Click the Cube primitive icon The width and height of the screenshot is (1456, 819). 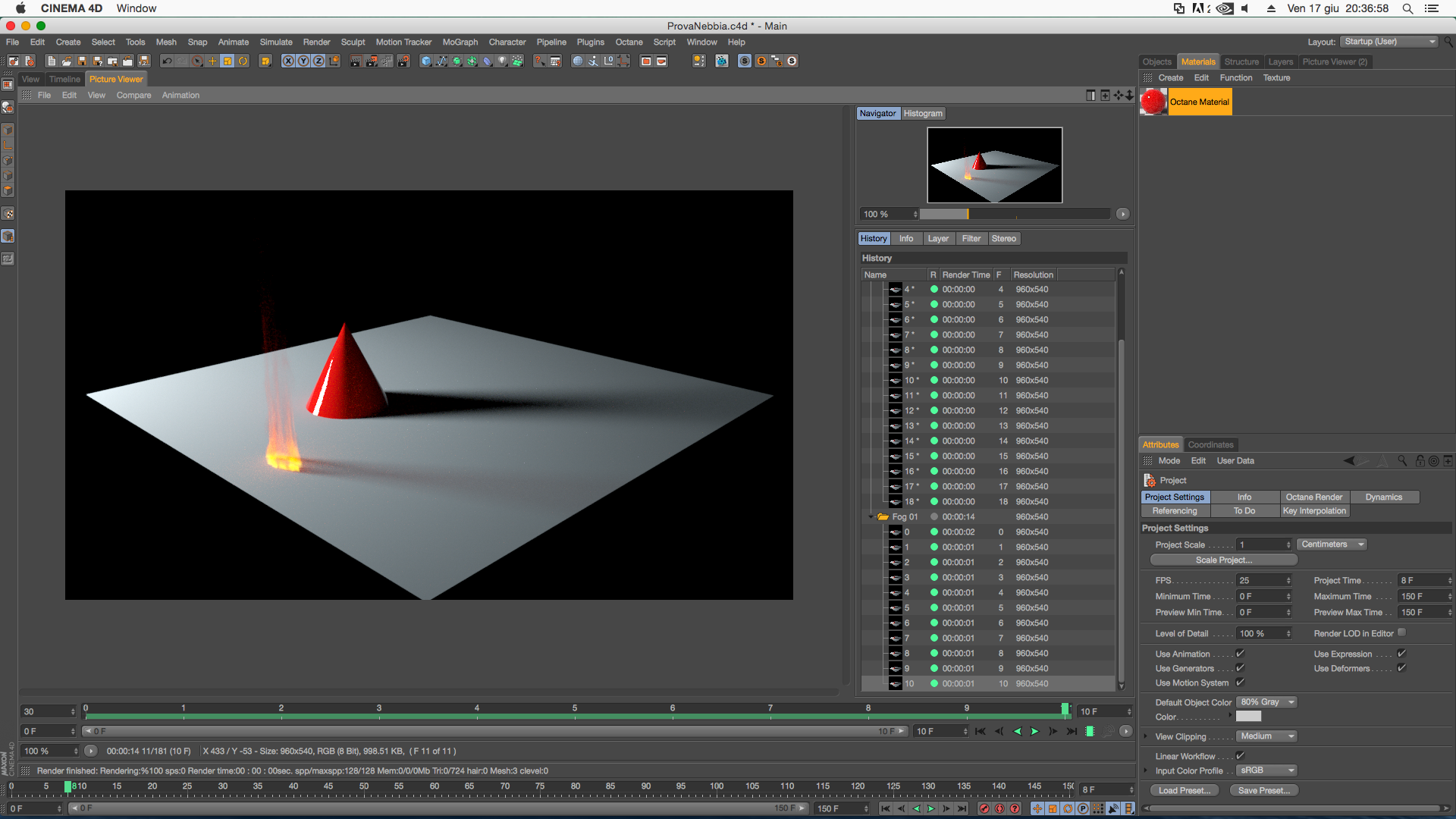pyautogui.click(x=426, y=61)
